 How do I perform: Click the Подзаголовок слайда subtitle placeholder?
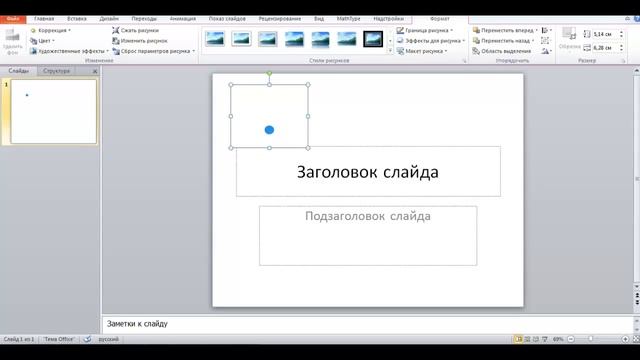click(x=368, y=236)
